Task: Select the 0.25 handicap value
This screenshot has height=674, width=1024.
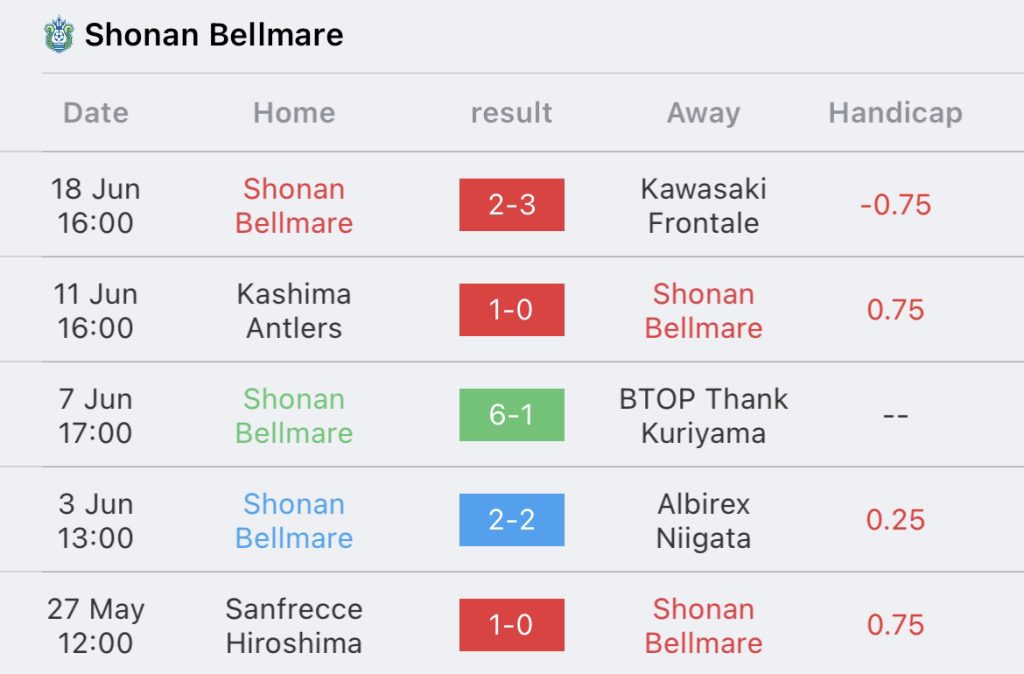Action: click(x=895, y=520)
